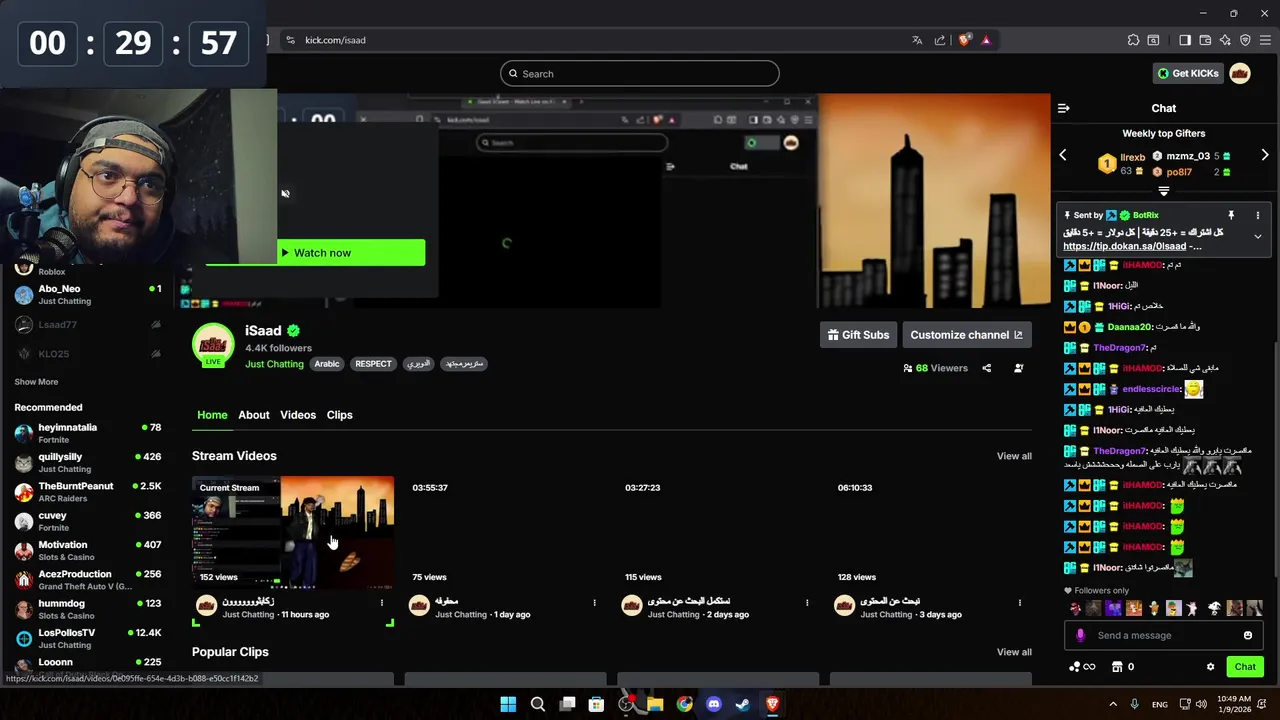Open Discord from the taskbar
This screenshot has width=1280, height=720.
[x=713, y=704]
